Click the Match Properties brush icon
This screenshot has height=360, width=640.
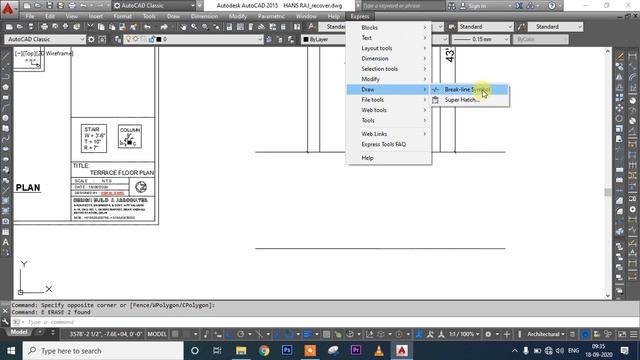click(x=133, y=27)
